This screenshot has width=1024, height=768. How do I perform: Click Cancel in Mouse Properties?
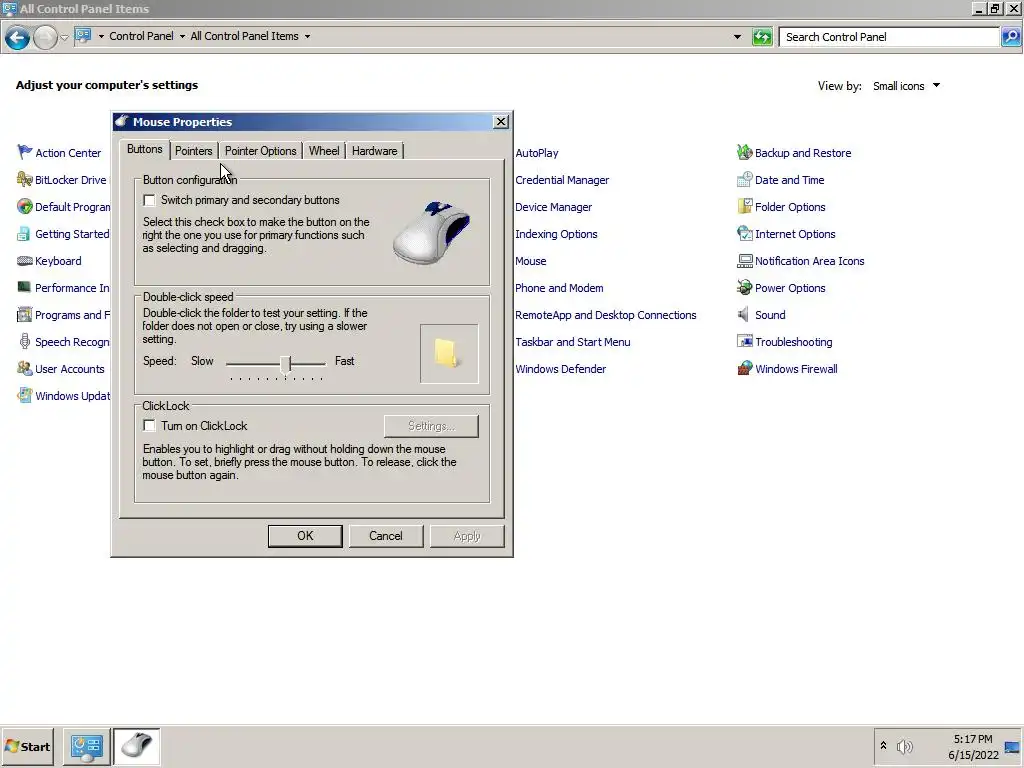[386, 536]
